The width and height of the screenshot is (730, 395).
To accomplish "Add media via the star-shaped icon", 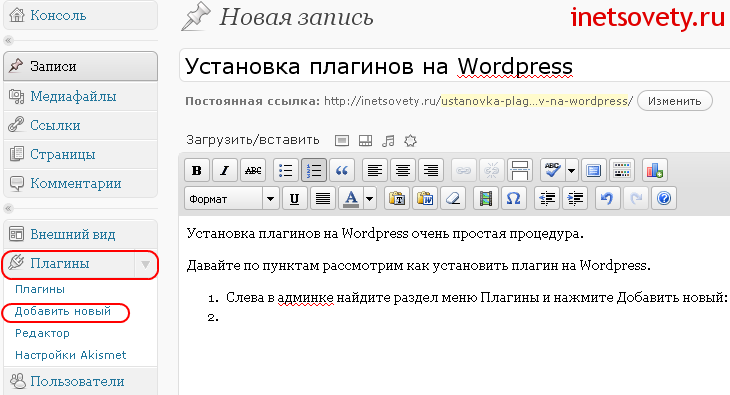I will [410, 140].
